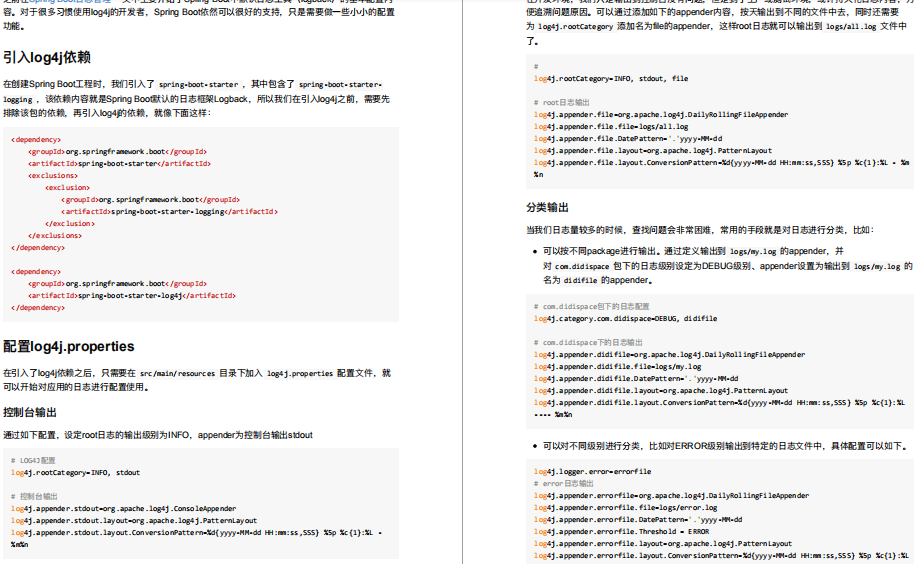
Task: Click the "errorfile.Threshold = ERROR" code line
Action: click(621, 531)
